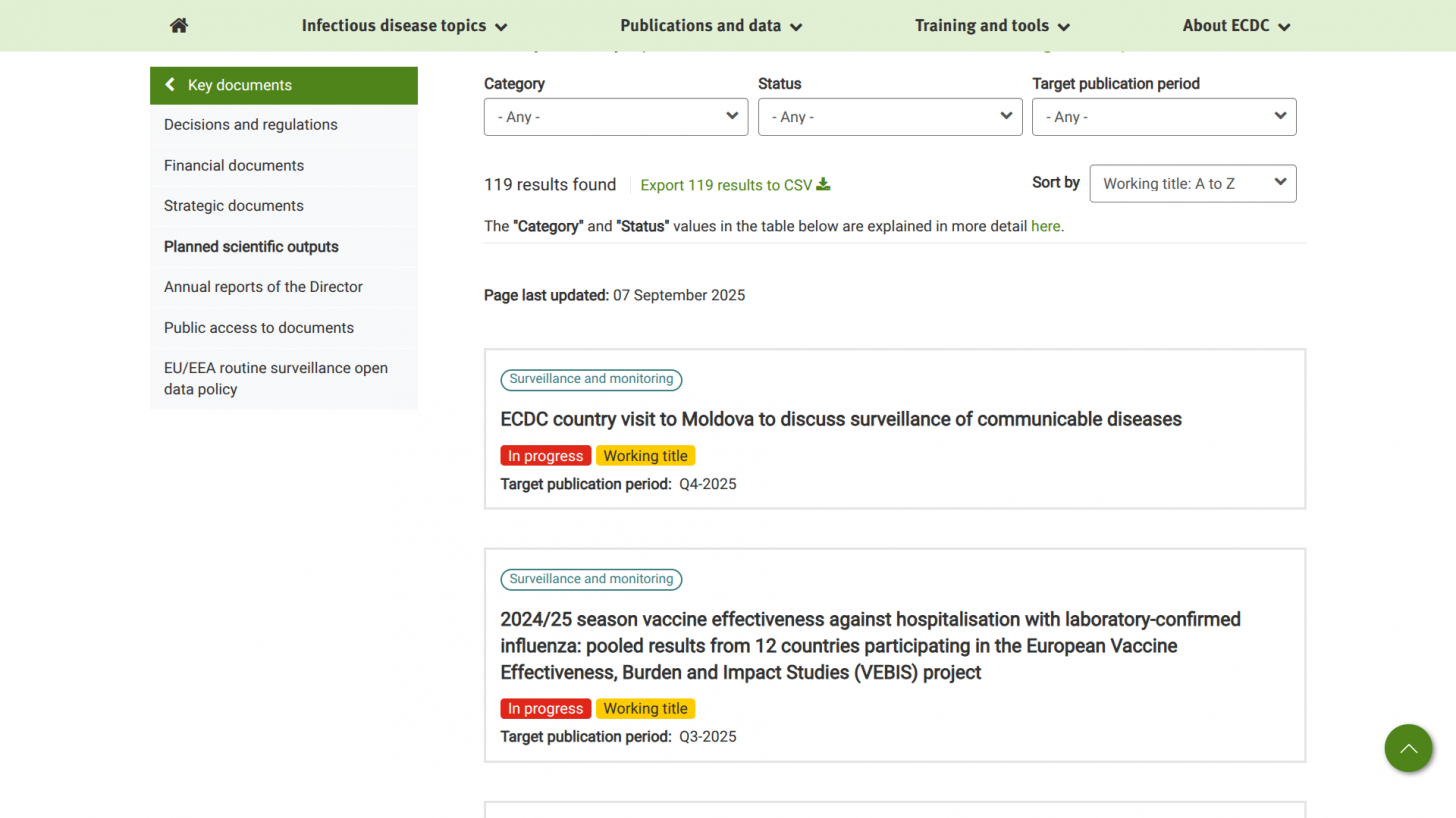Open the Category filter dropdown
Image resolution: width=1456 pixels, height=818 pixels.
616,117
